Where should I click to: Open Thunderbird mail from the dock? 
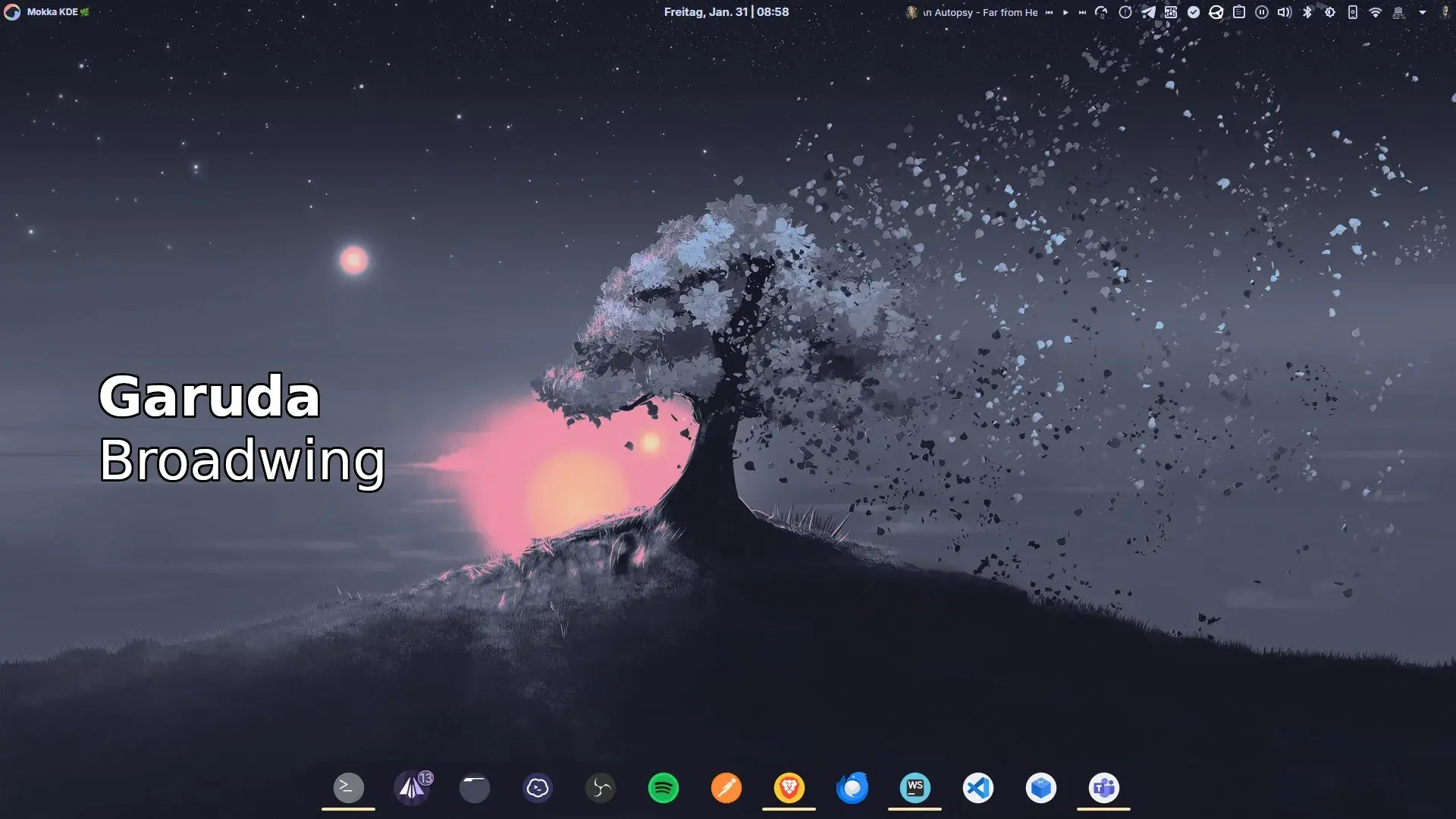click(x=852, y=788)
